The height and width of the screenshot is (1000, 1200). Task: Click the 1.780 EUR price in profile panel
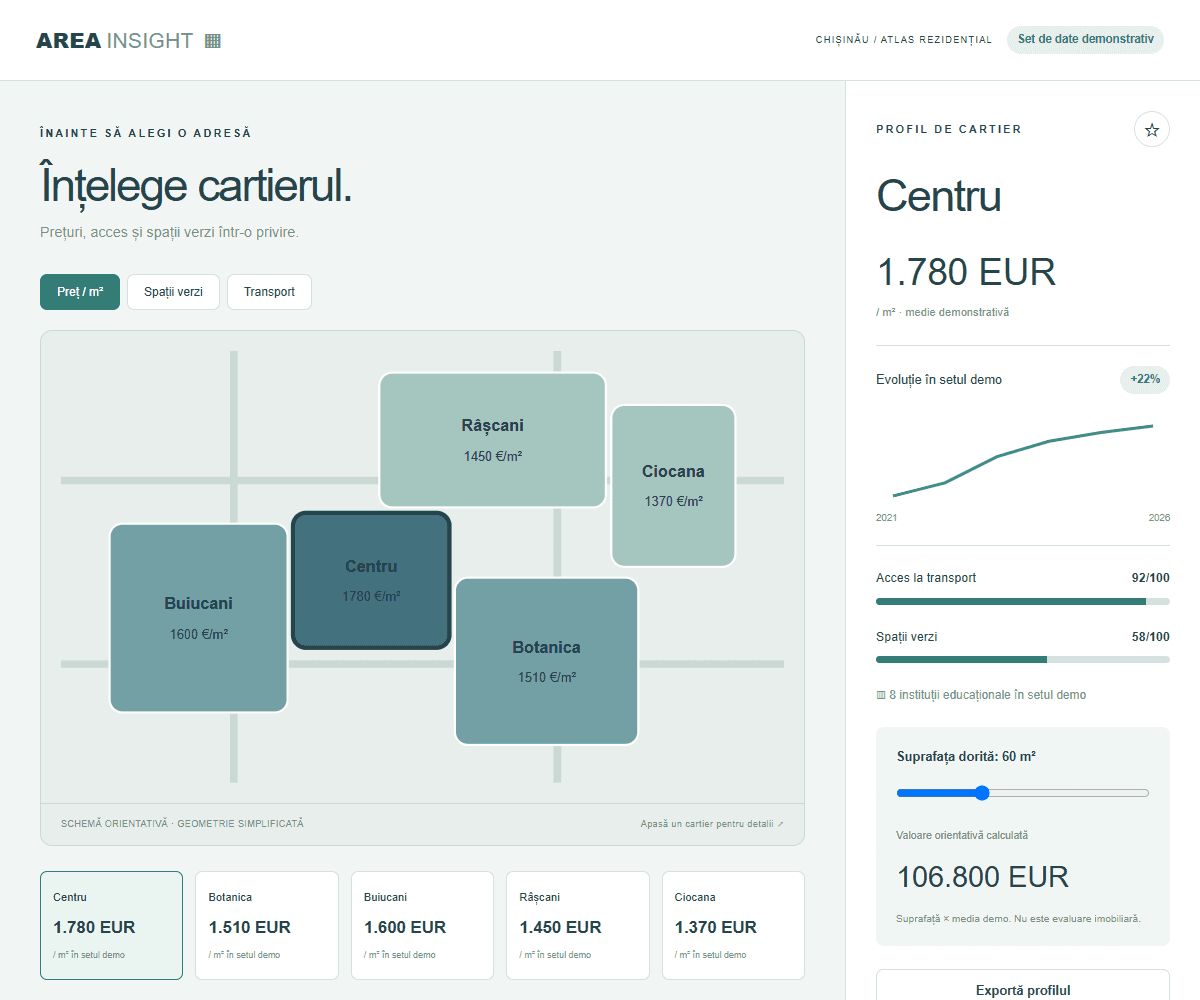click(966, 272)
